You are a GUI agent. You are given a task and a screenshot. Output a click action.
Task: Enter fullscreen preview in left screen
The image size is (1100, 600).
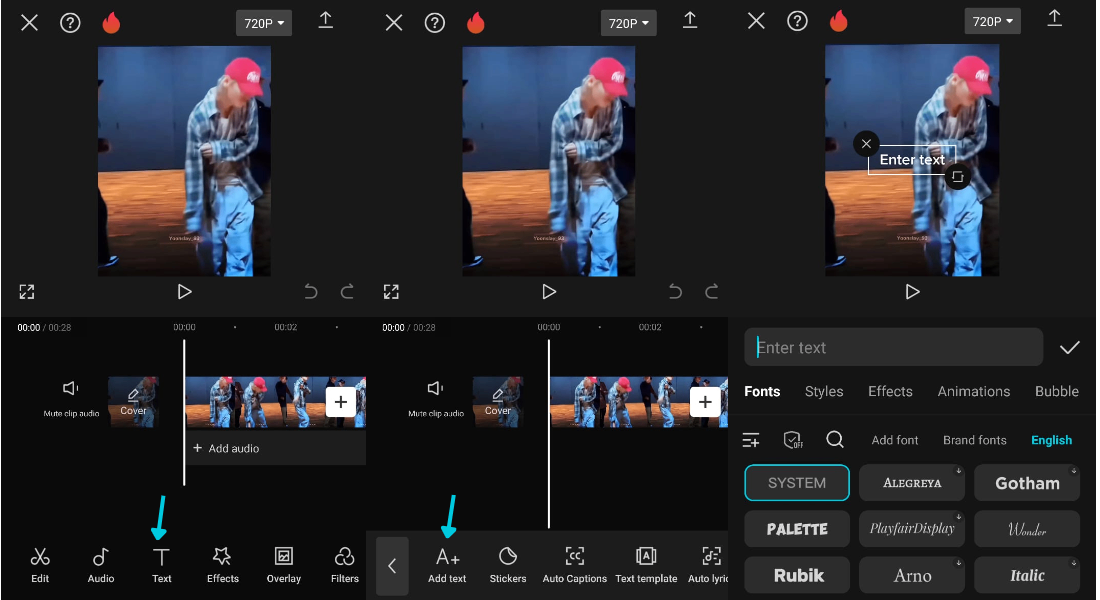point(27,292)
